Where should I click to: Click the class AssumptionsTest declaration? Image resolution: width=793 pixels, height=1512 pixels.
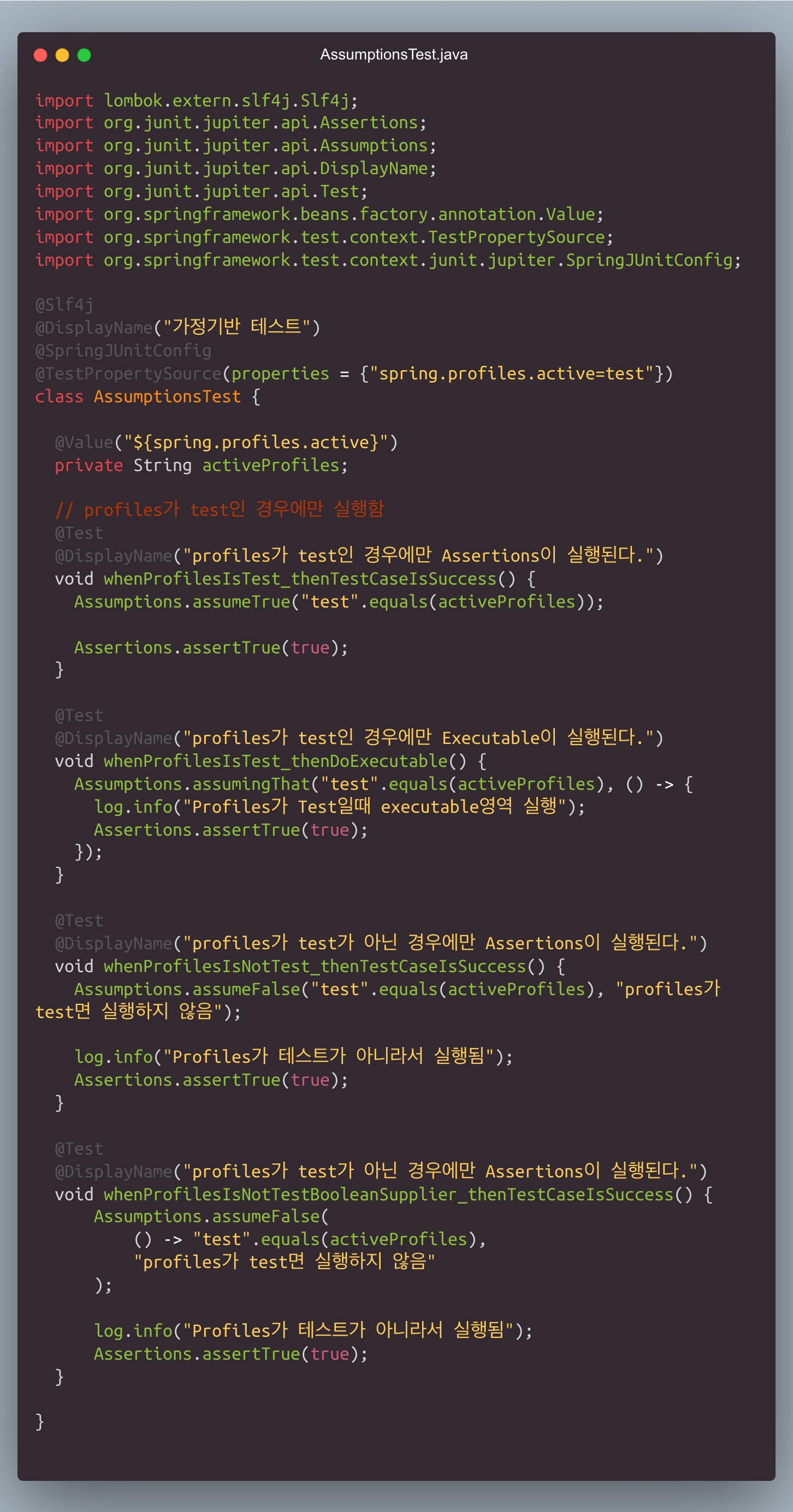147,396
